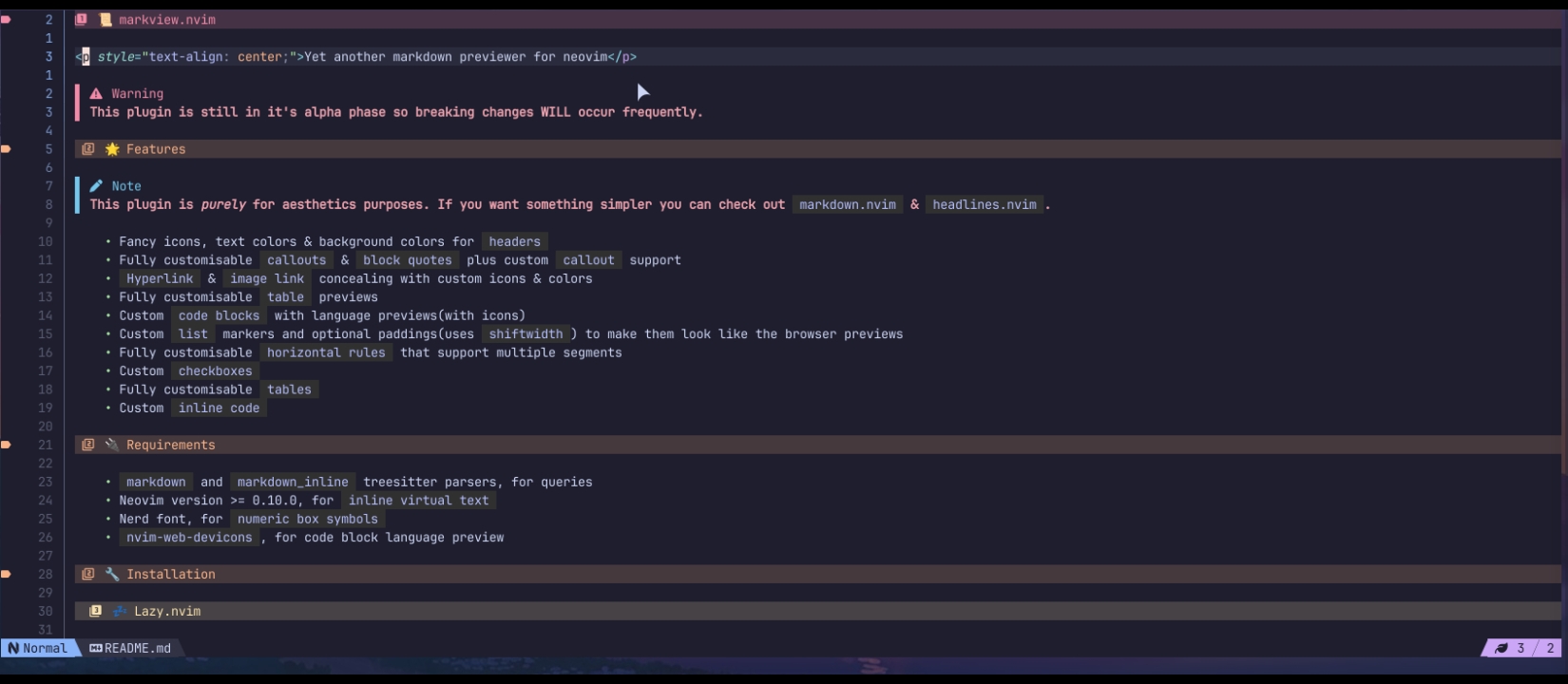Click the Normal mode label in statusline
This screenshot has height=684, width=1568.
pyautogui.click(x=45, y=648)
